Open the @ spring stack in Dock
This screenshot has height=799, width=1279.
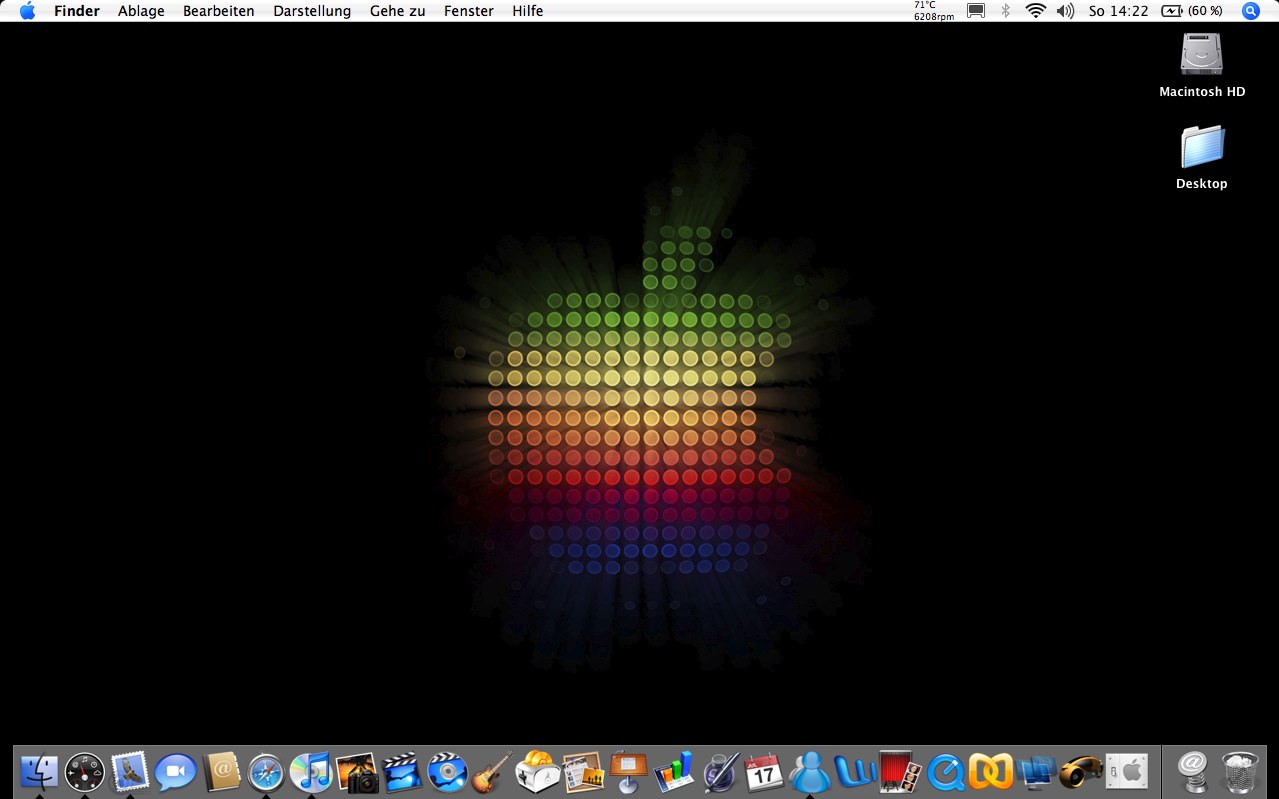click(x=1193, y=772)
